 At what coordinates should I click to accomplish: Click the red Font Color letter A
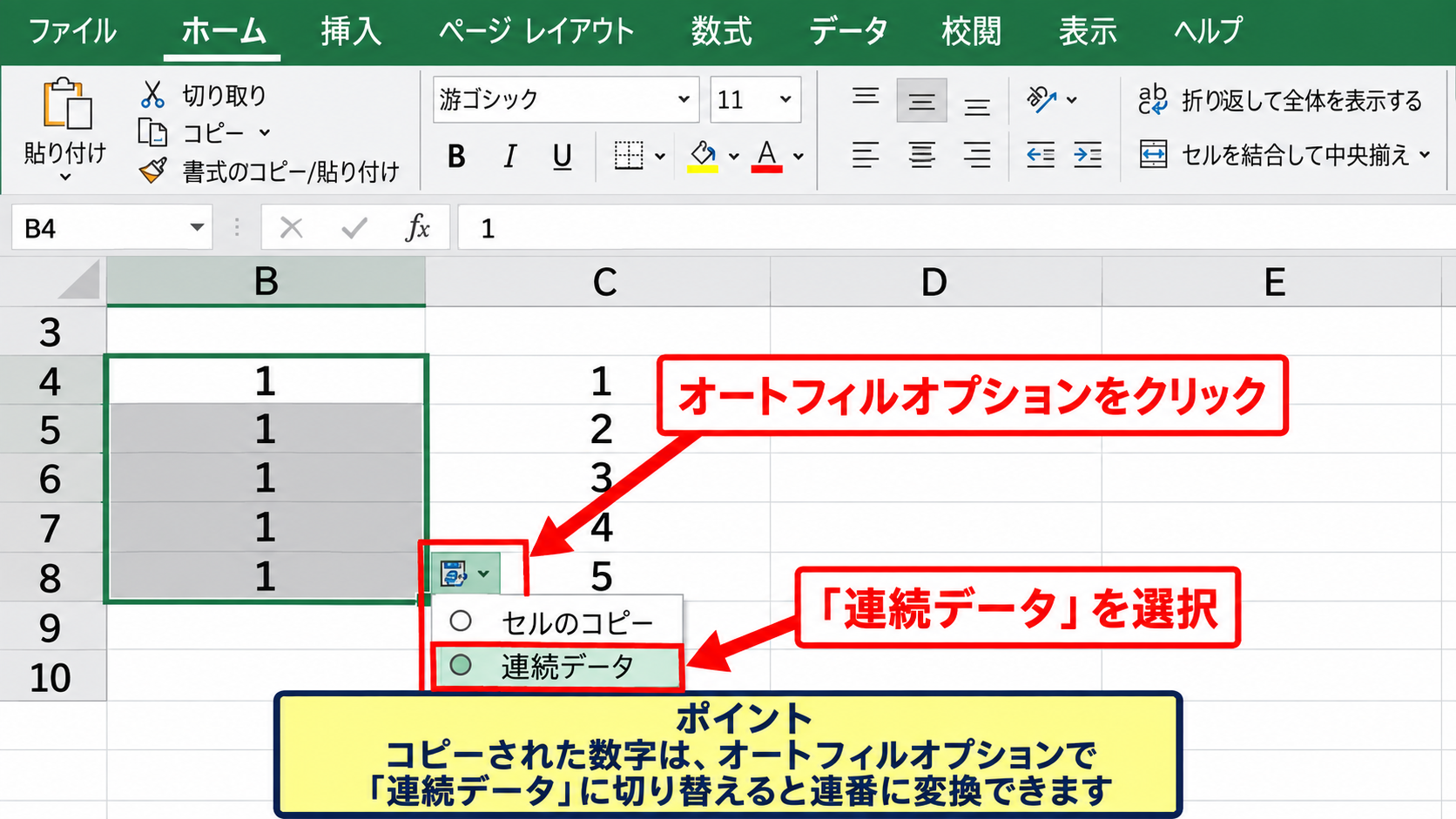(x=766, y=156)
